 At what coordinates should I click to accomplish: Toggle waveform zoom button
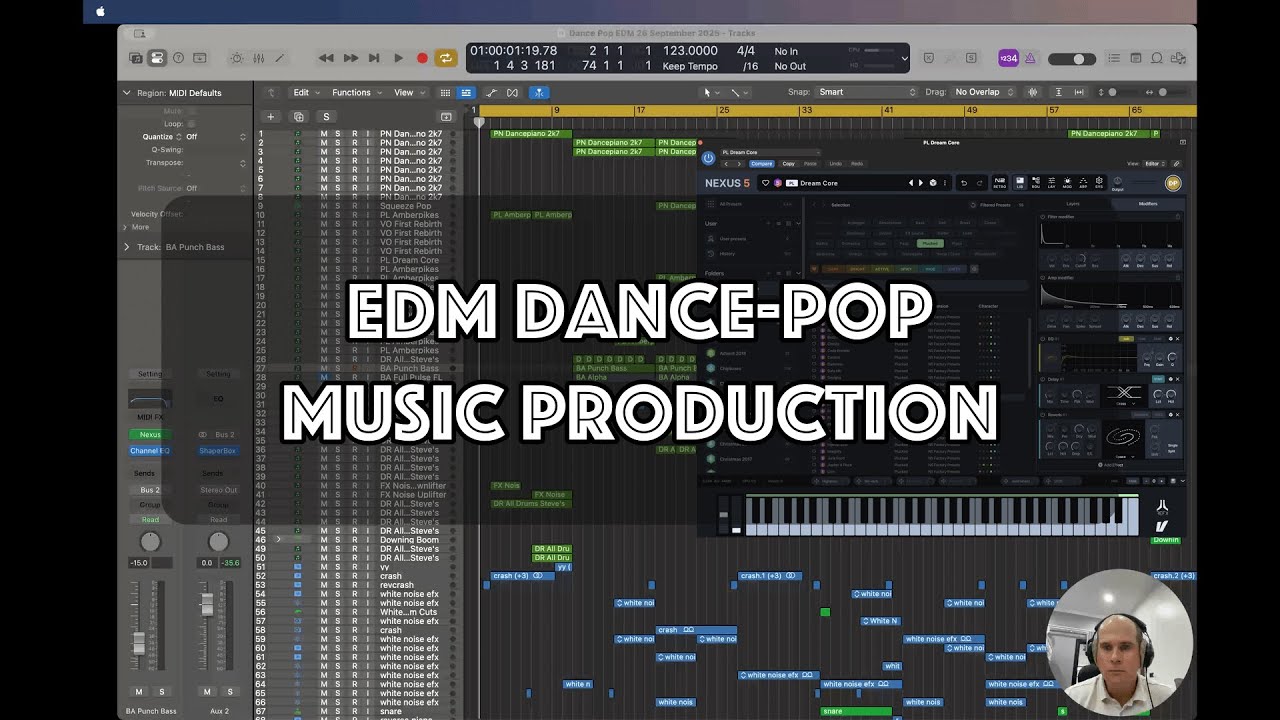click(1032, 92)
